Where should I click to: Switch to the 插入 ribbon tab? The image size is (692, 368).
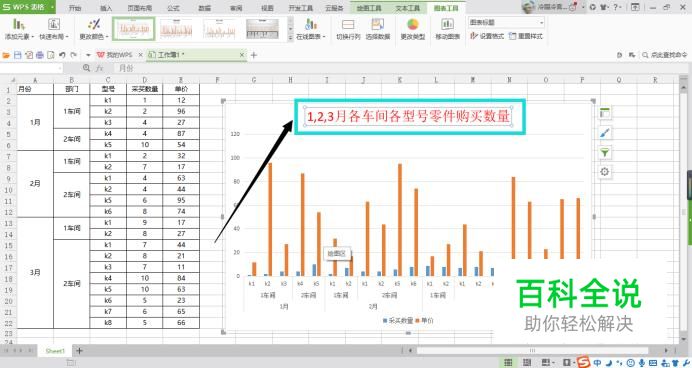[x=106, y=8]
